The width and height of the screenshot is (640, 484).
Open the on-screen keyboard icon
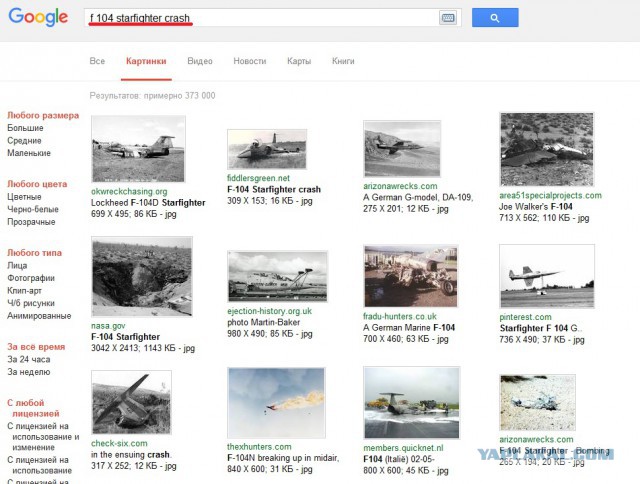[448, 18]
